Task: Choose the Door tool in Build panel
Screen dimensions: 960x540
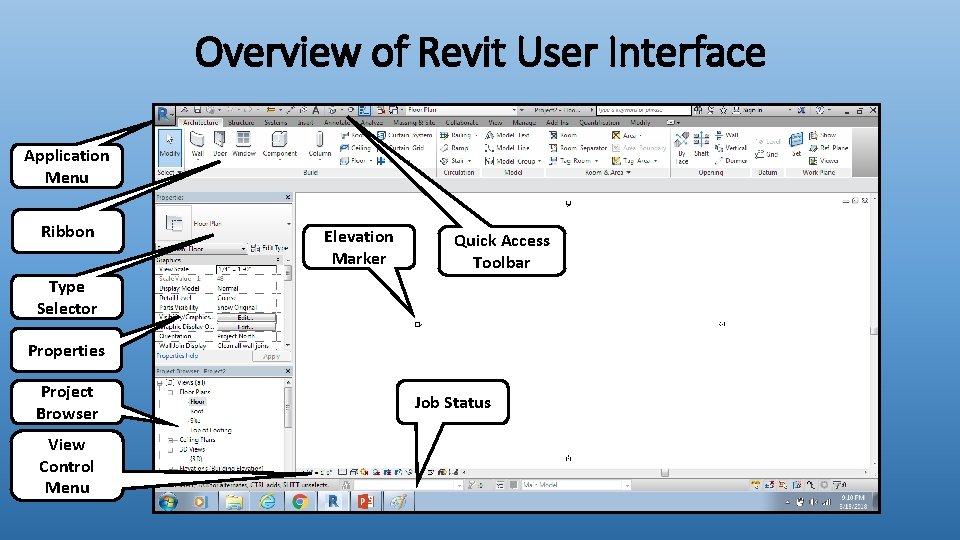Action: (x=220, y=145)
